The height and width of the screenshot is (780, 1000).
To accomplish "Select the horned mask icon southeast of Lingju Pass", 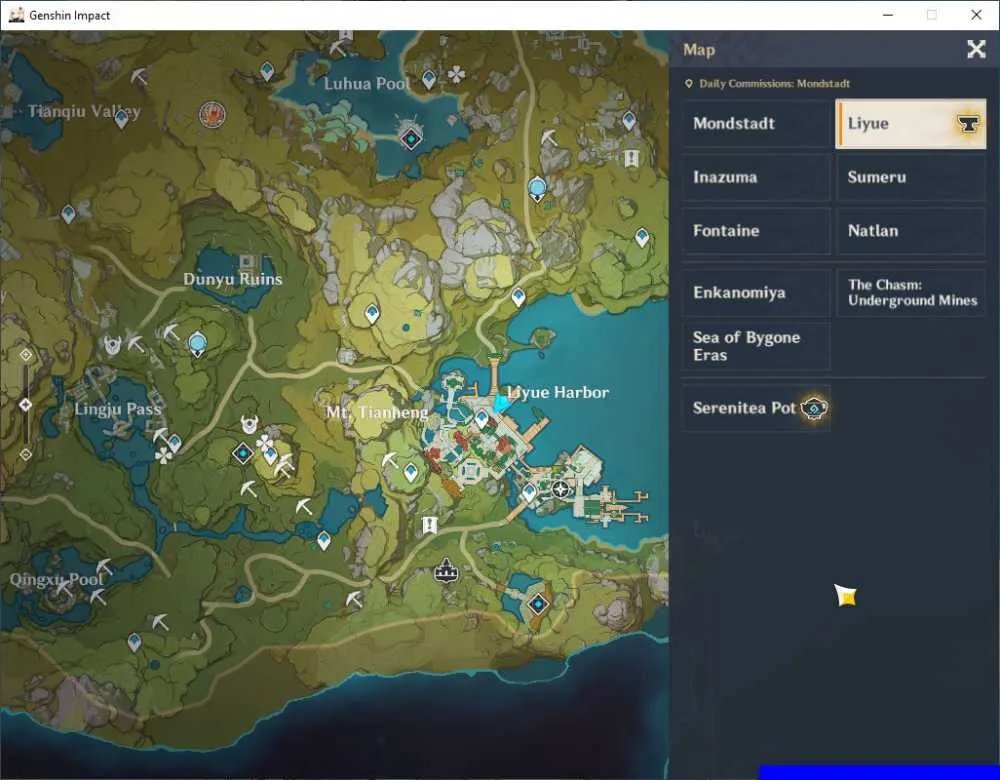I will [x=249, y=424].
